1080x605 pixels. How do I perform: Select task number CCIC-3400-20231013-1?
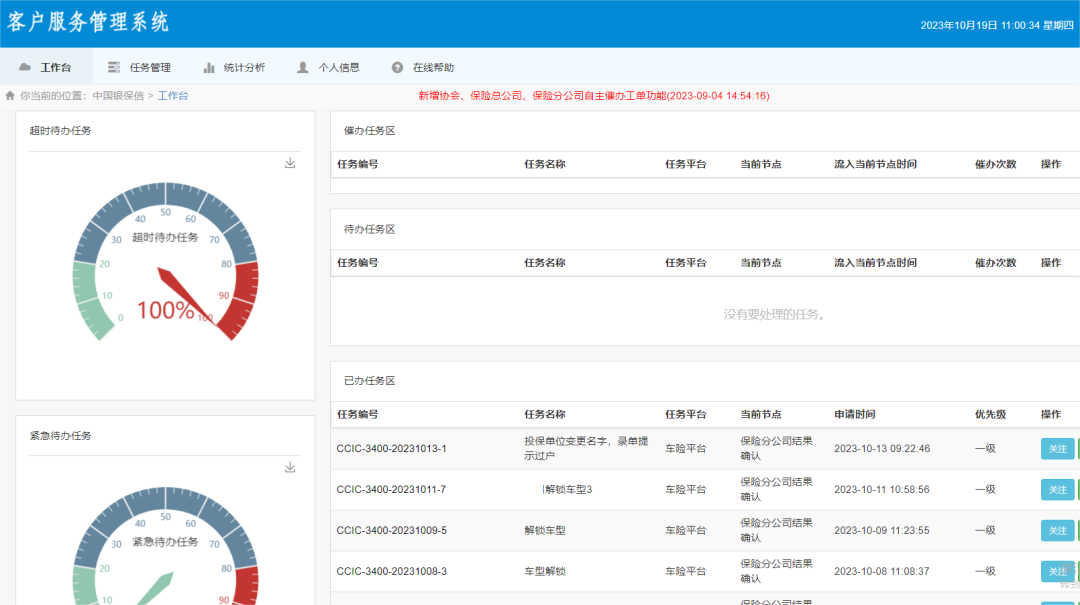(x=391, y=448)
